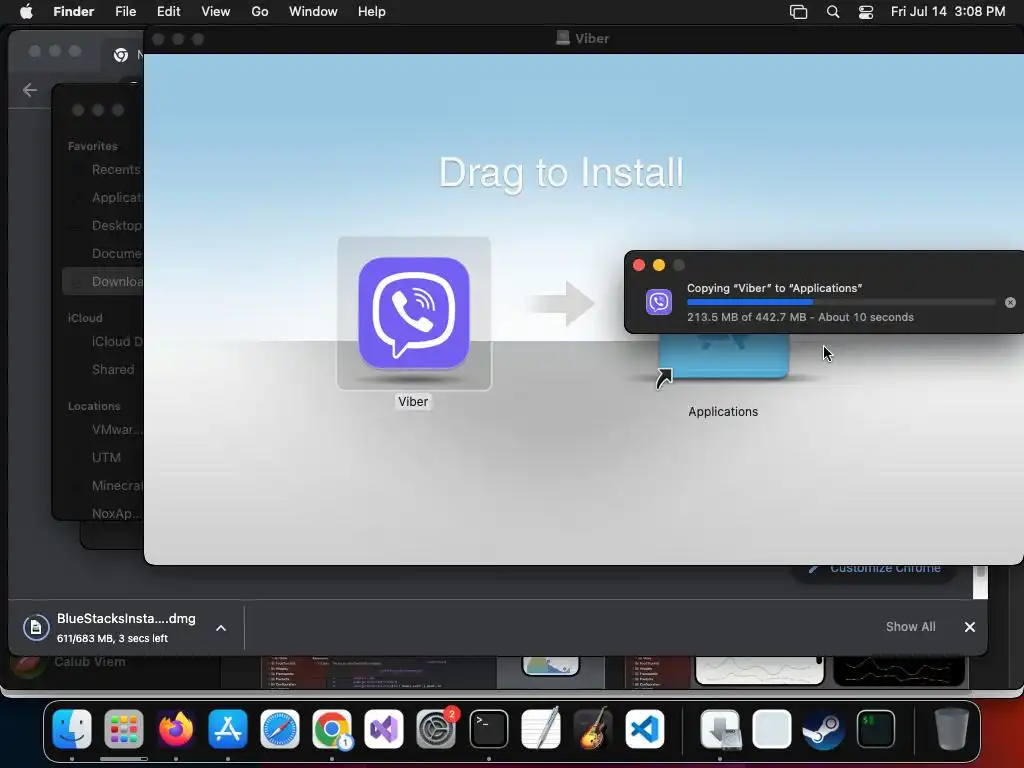
Task: Click the dark graph thumbnail
Action: 899,671
